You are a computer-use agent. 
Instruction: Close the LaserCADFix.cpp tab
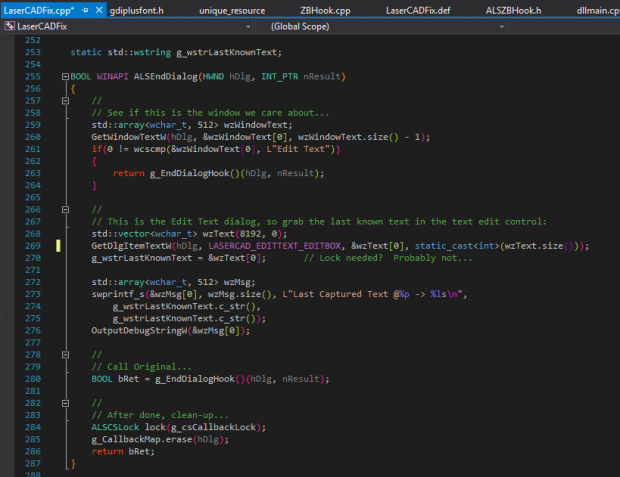[x=97, y=9]
